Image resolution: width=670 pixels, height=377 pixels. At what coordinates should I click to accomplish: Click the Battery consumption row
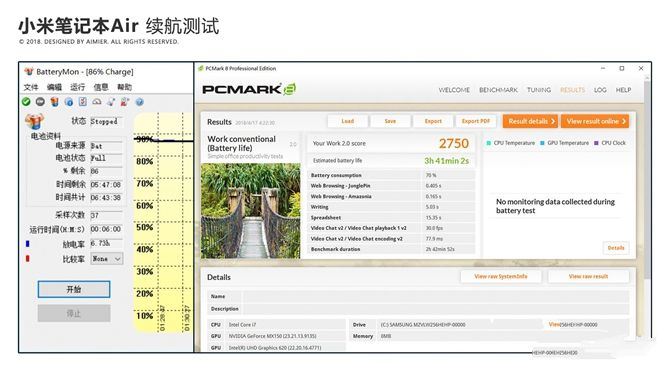pyautogui.click(x=391, y=175)
